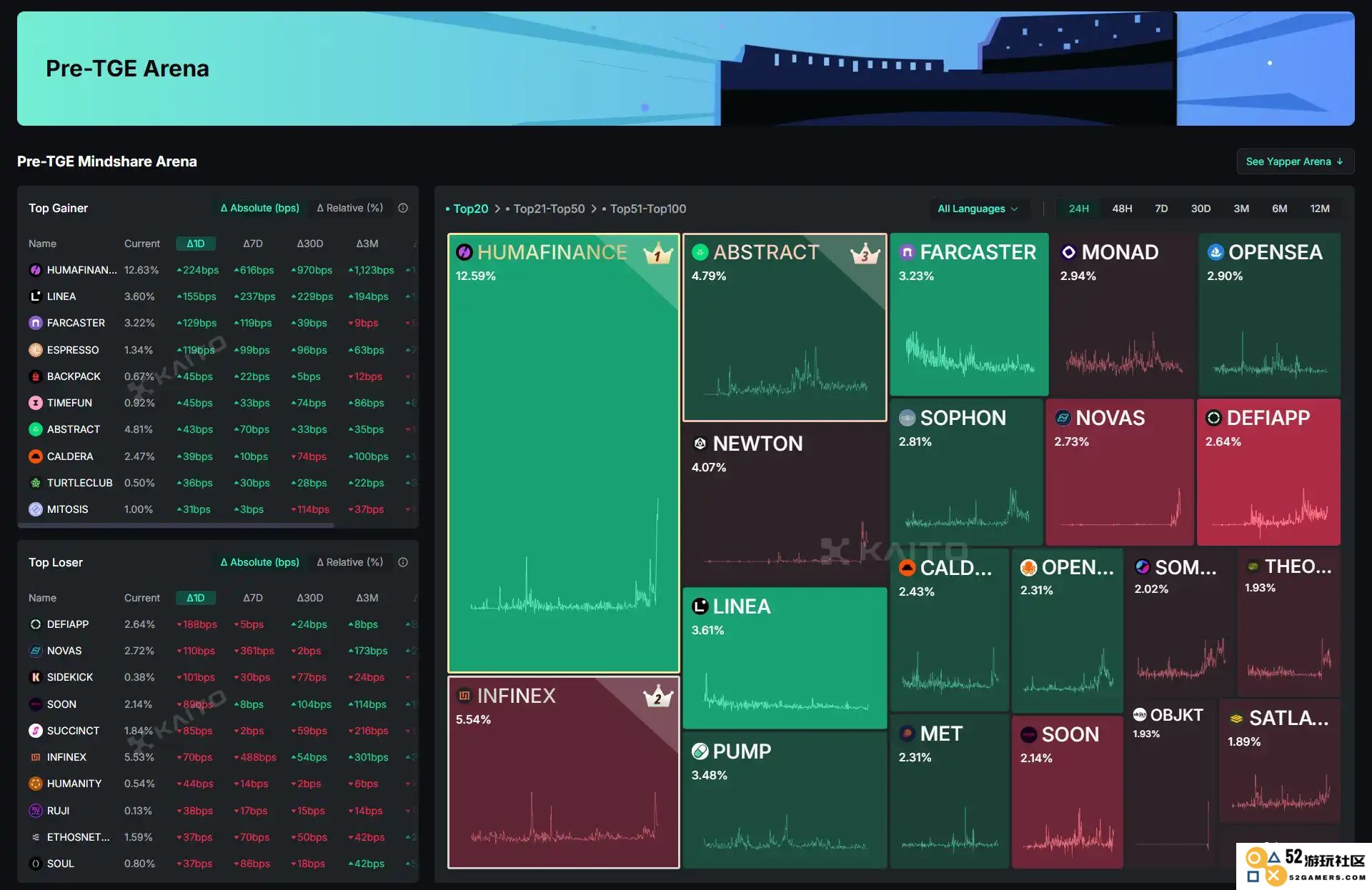The image size is (1372, 890).
Task: Click the OBJKT treemap tile
Action: point(1170,784)
